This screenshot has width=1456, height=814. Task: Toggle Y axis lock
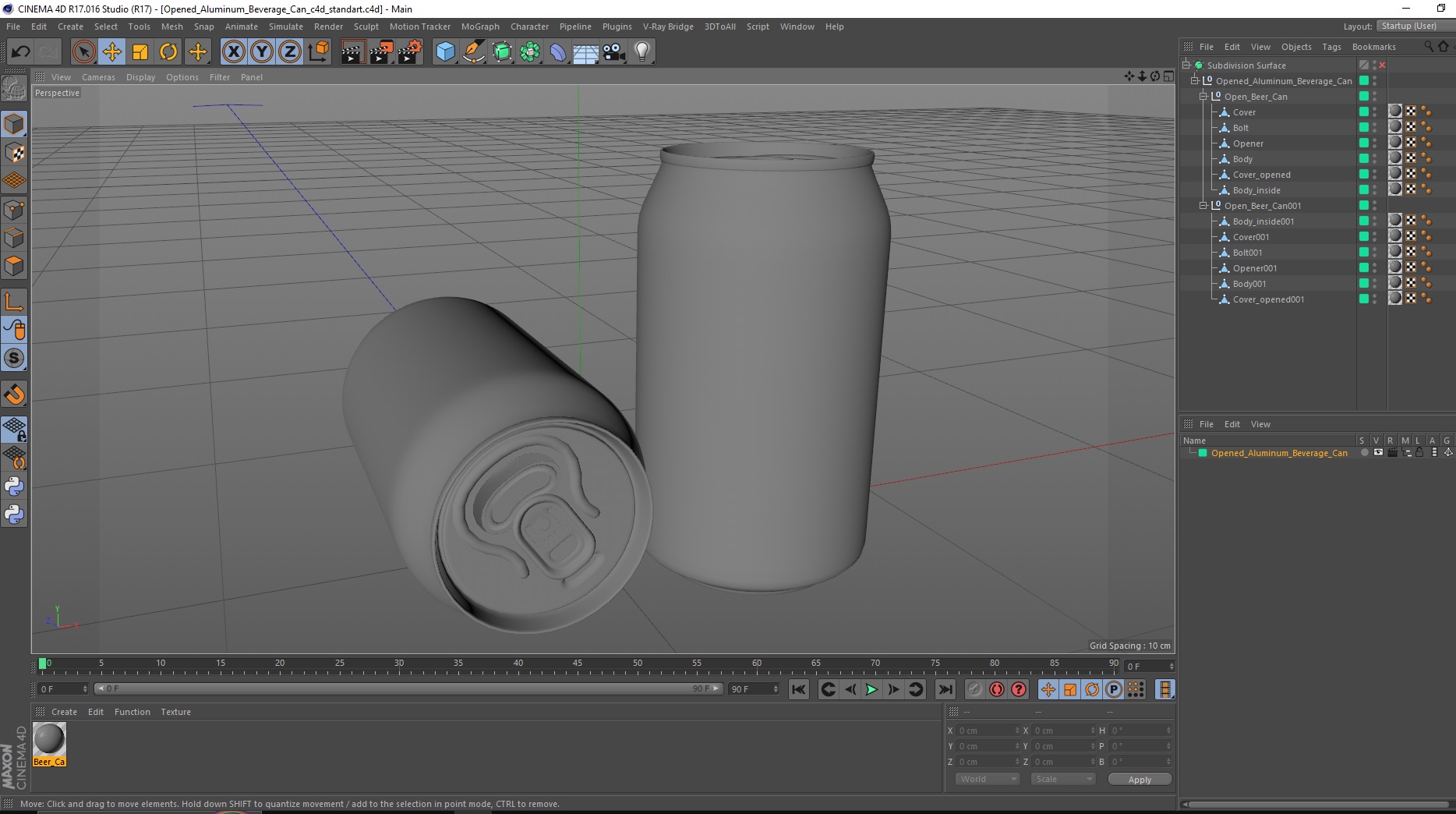[262, 52]
